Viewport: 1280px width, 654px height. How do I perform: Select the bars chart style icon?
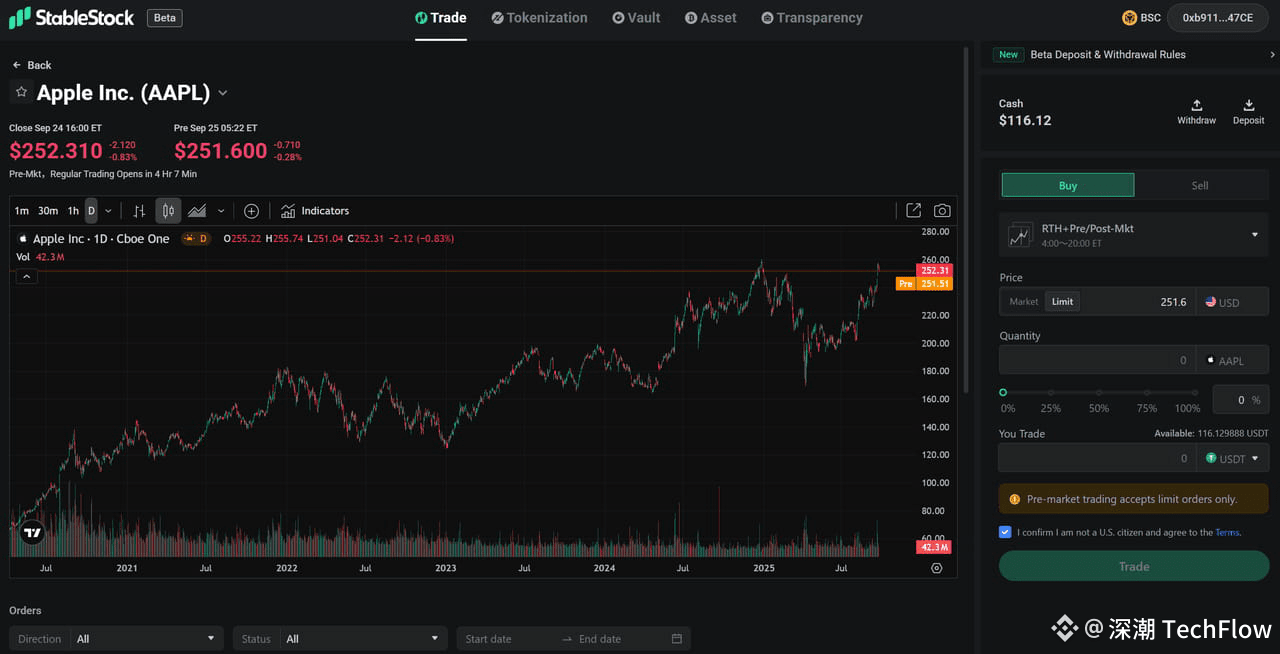[x=140, y=211]
